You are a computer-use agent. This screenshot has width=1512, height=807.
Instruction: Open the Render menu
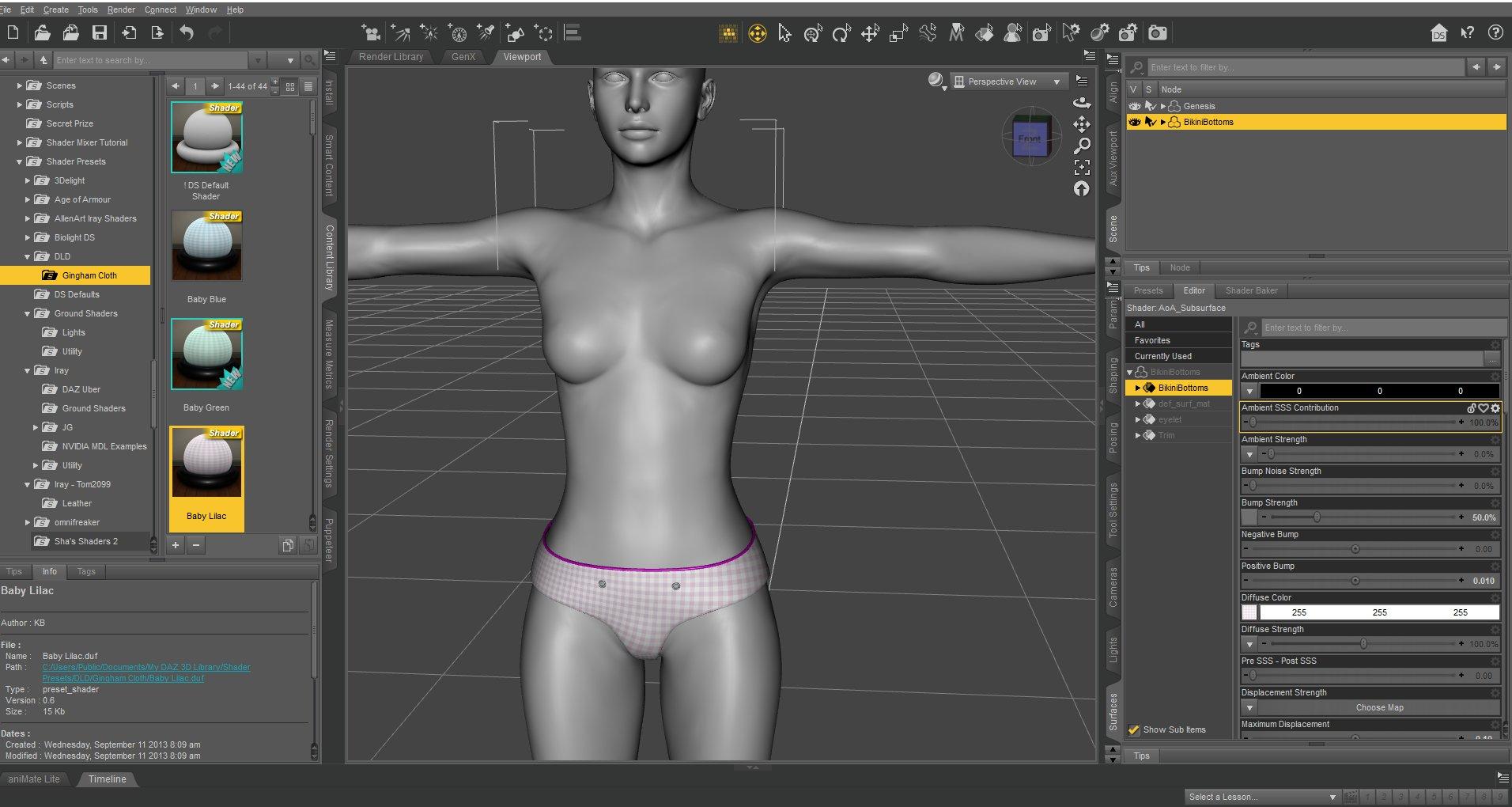click(121, 9)
